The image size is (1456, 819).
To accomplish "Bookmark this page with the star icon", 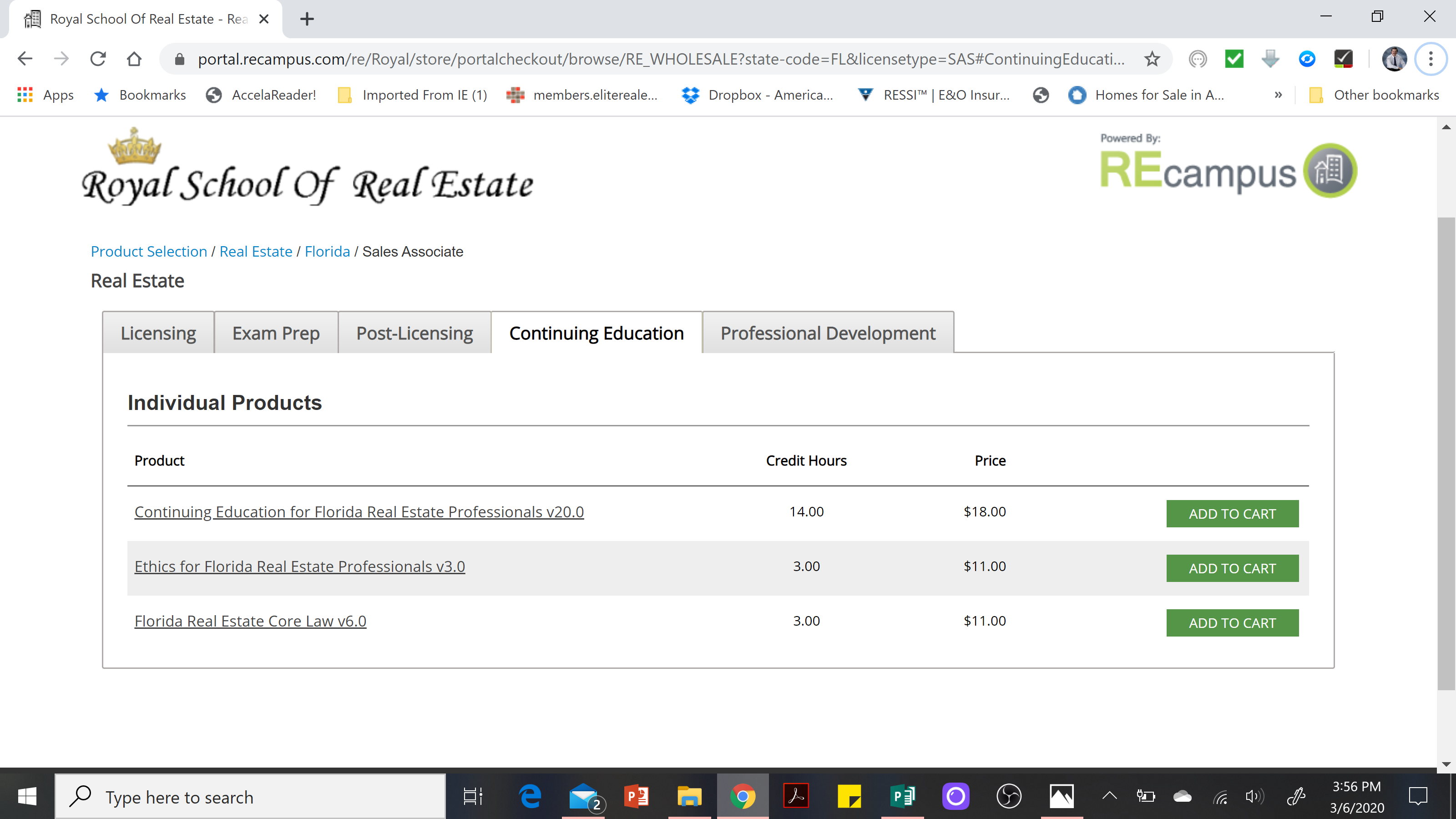I will 1152,59.
